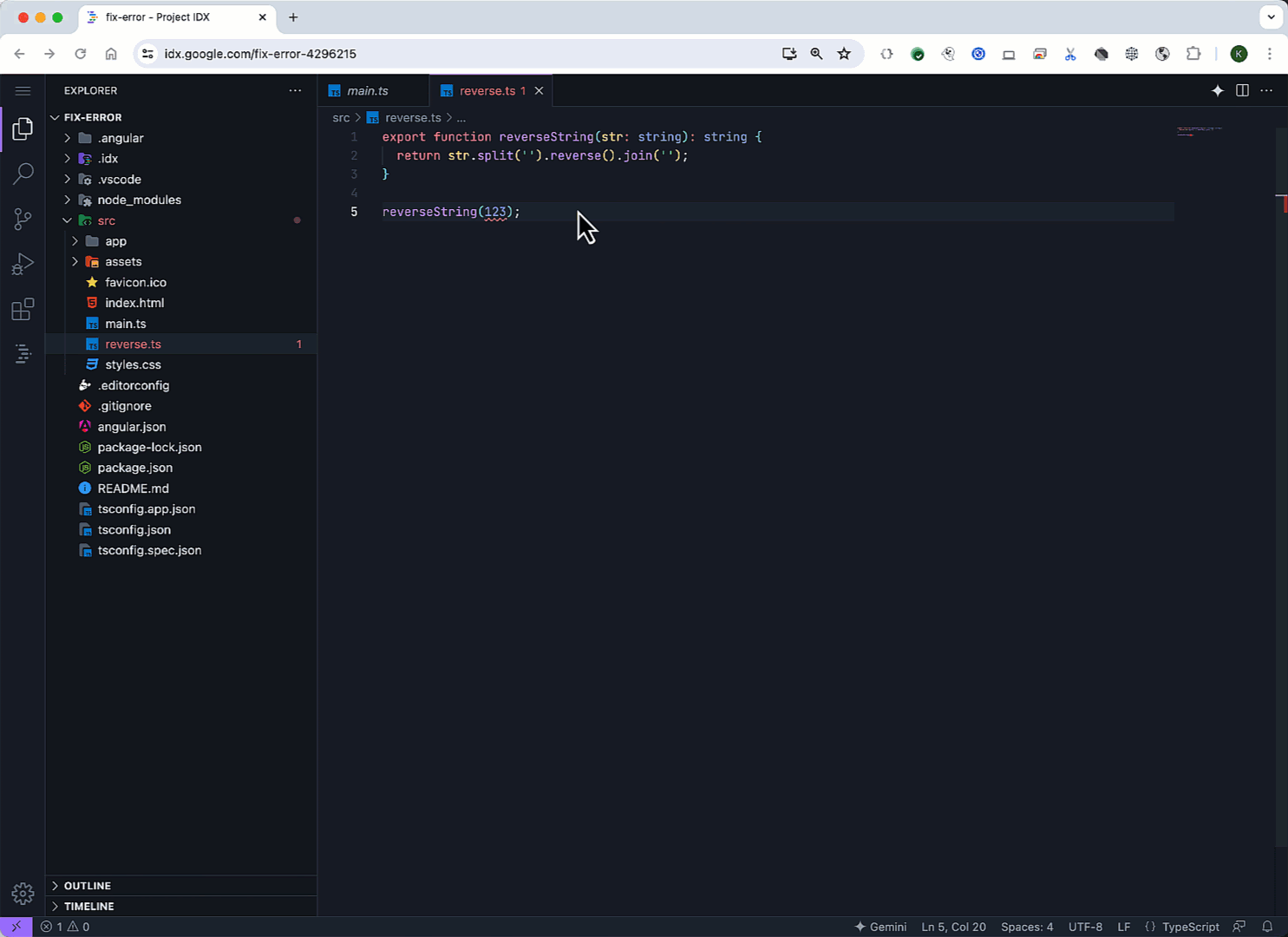Select the reverse.ts editor tab

click(487, 90)
